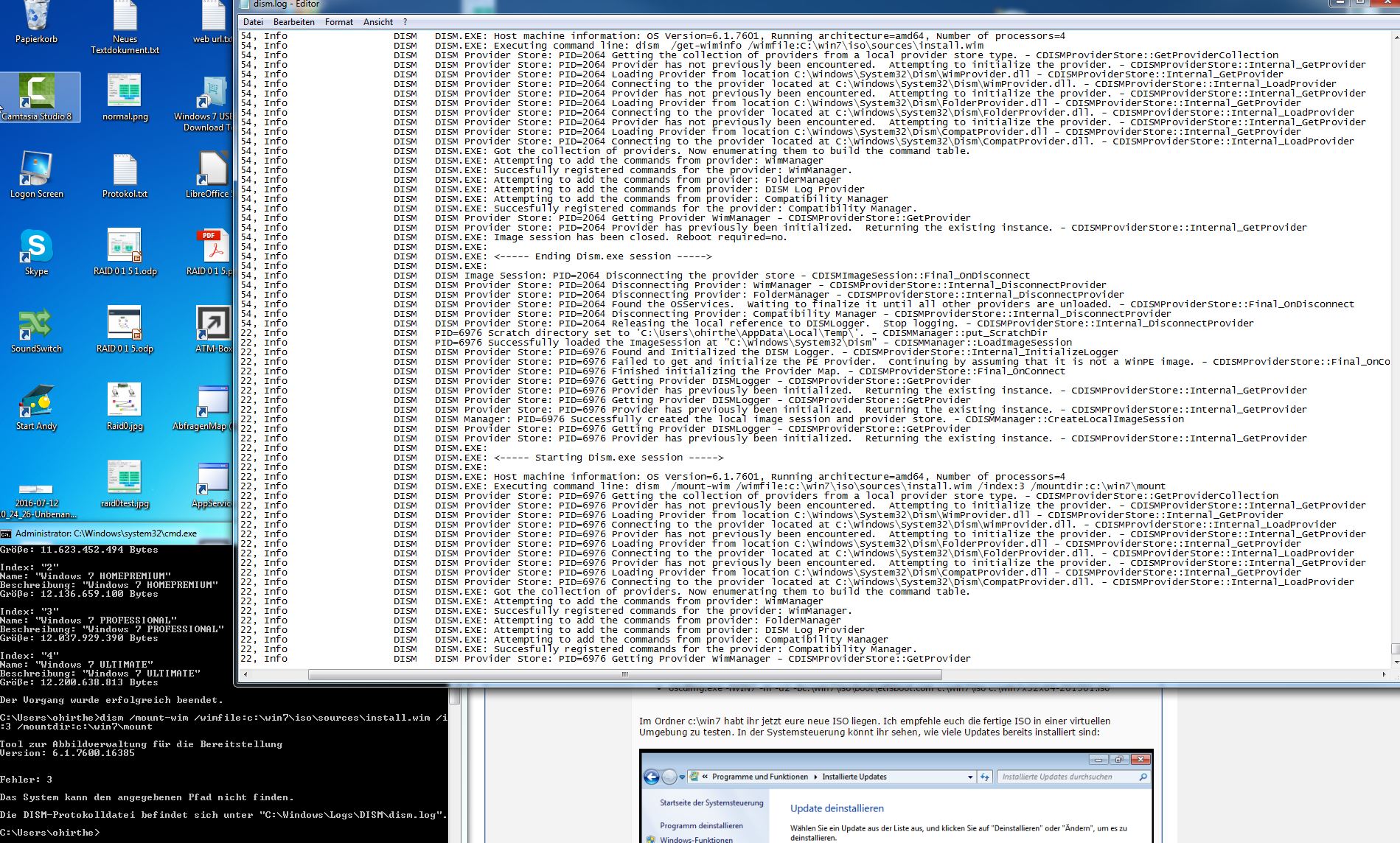This screenshot has height=843, width=1400.
Task: Select Neues Textdokument.txt on the desktop
Action: click(x=125, y=28)
